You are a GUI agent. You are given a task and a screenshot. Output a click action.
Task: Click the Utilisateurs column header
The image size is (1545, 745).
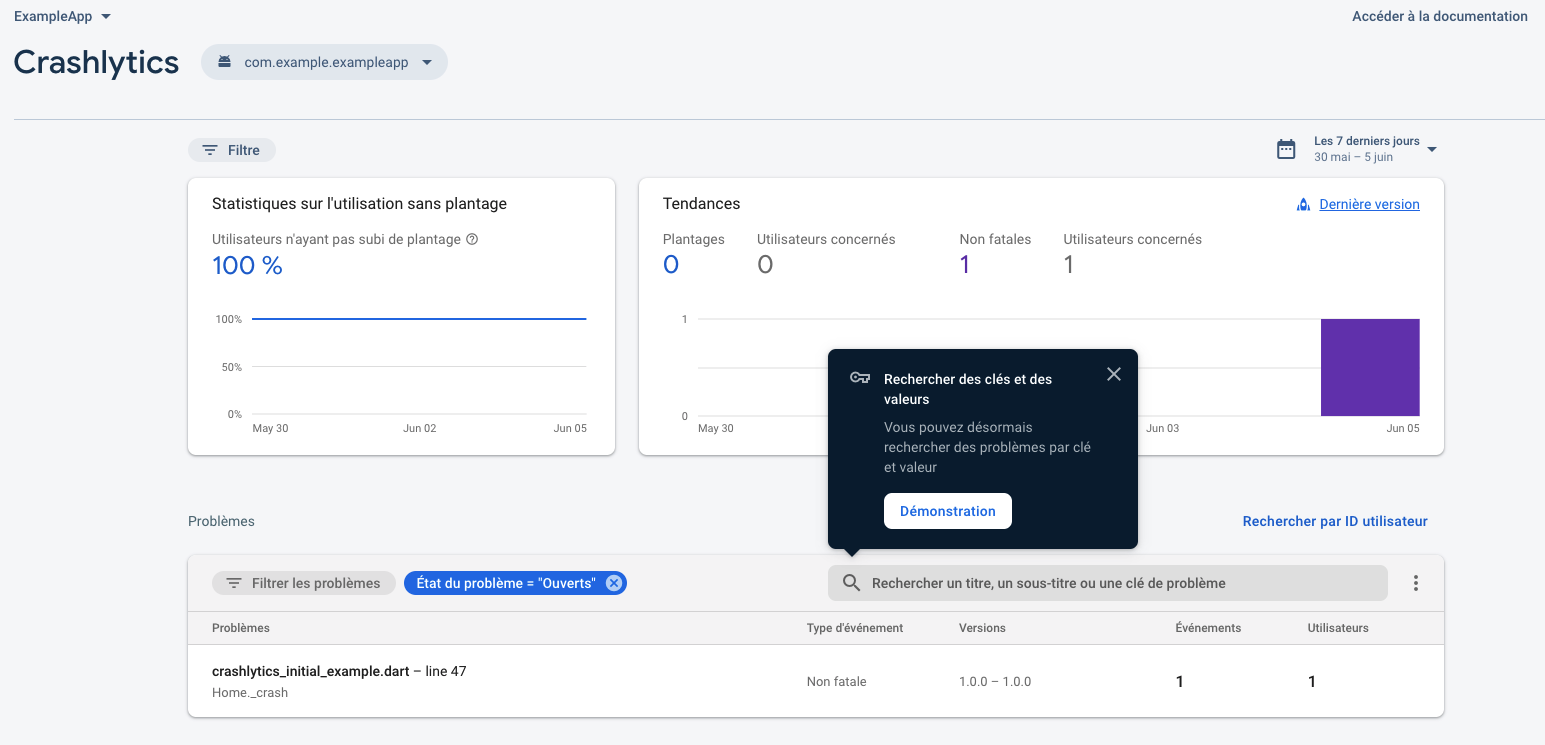(1338, 628)
